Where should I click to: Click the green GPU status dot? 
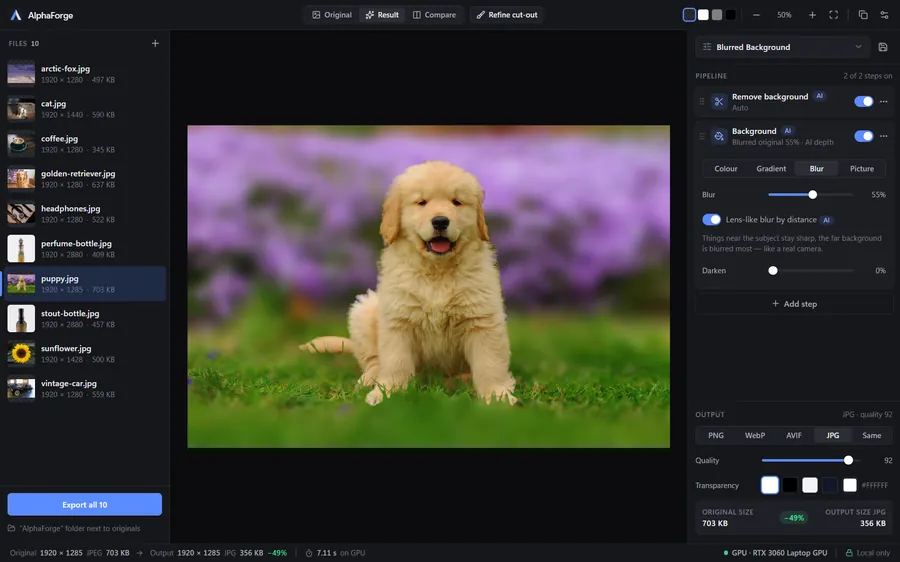click(x=726, y=553)
